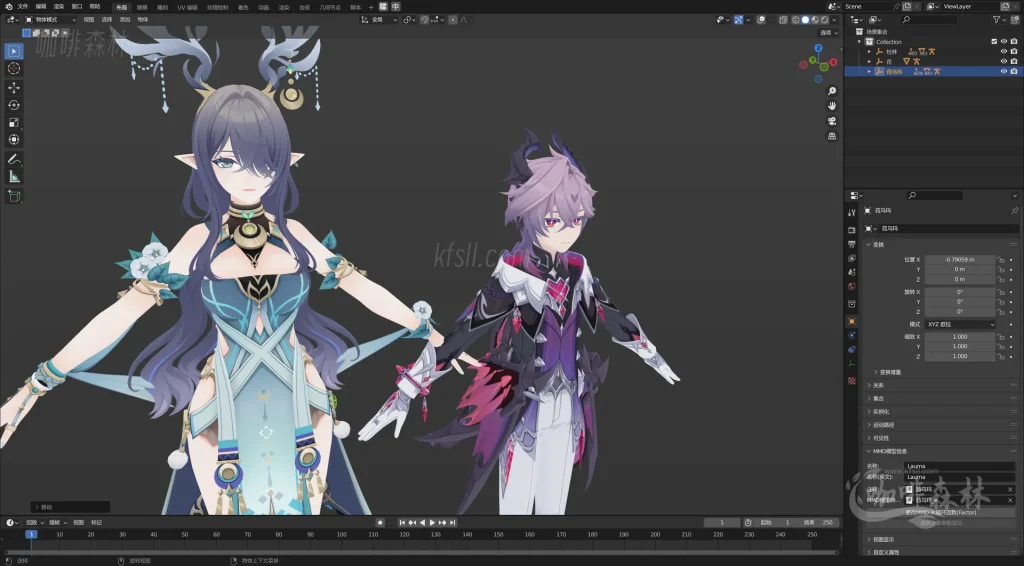Open the Output properties tab
Screen dimensions: 1024x566
[x=852, y=244]
